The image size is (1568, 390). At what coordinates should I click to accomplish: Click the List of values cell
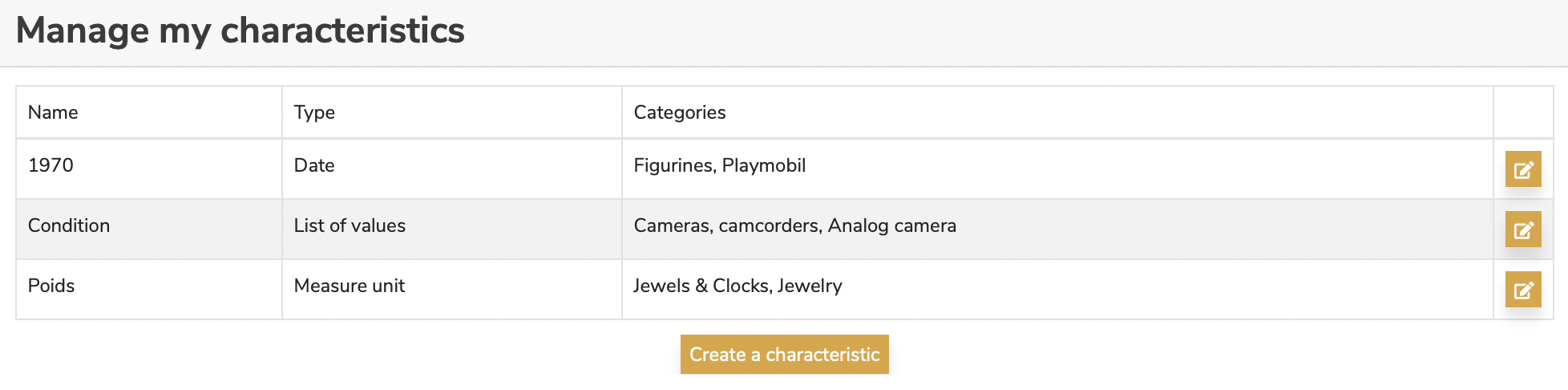click(x=452, y=229)
